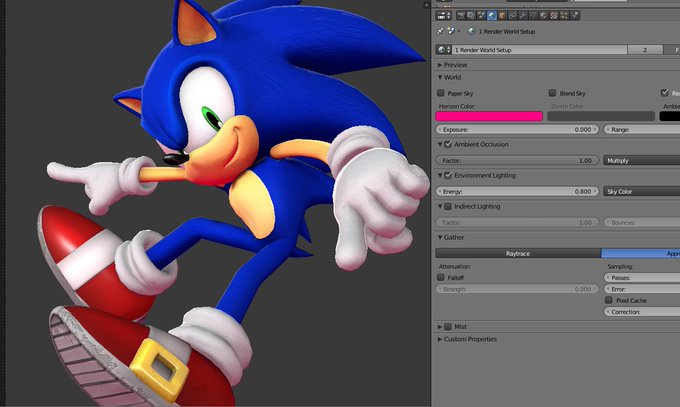680x407 pixels.
Task: Click the grayed Indirect Lighting Factor field
Action: pos(517,222)
